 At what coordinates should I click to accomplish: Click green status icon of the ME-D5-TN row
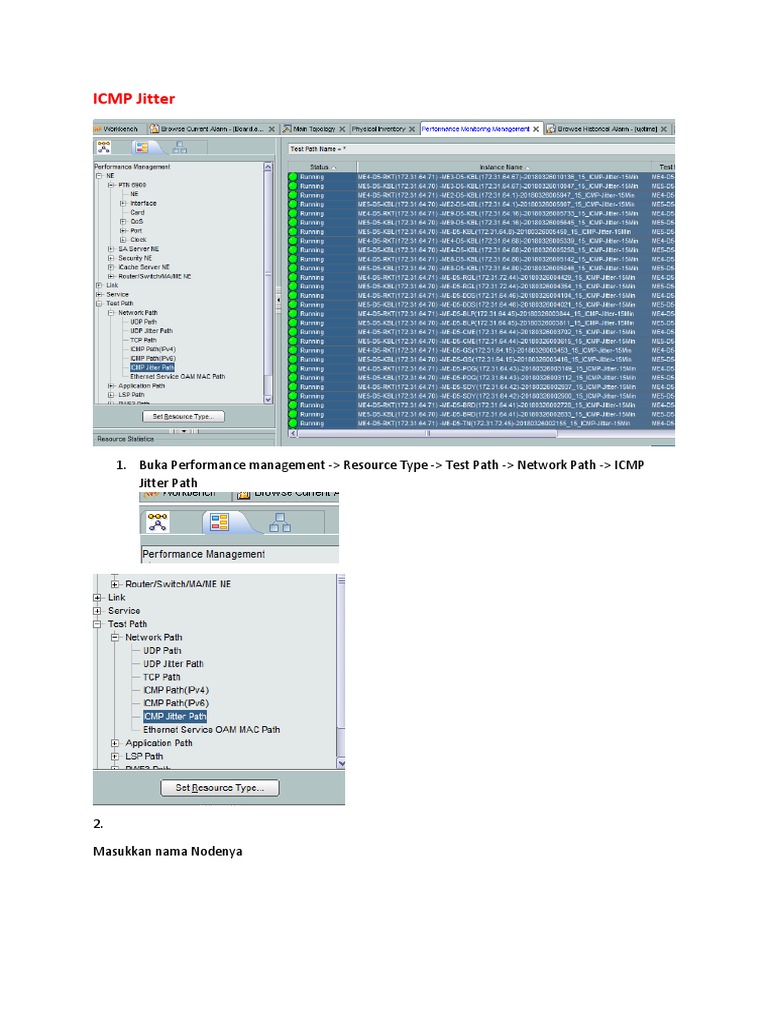pos(293,423)
